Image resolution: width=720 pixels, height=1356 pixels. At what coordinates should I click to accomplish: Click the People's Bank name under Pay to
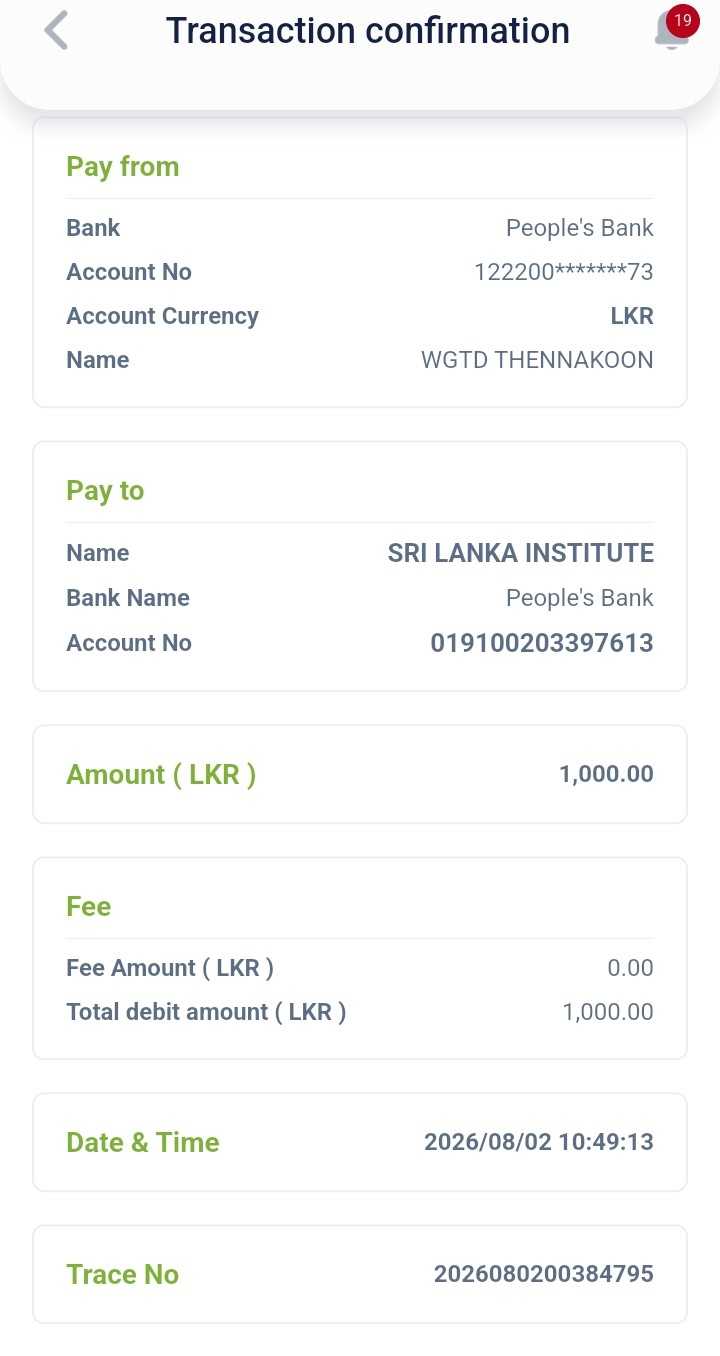580,598
